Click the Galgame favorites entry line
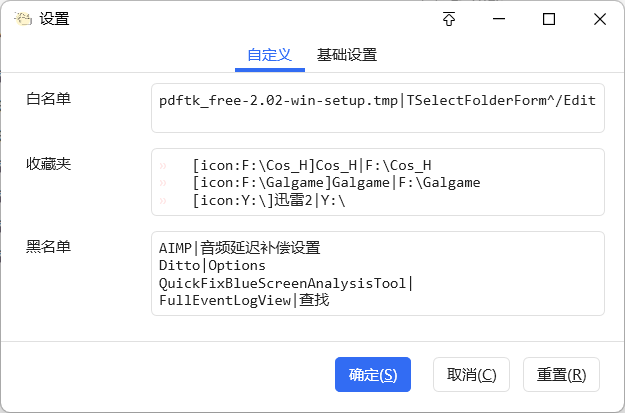 point(336,183)
